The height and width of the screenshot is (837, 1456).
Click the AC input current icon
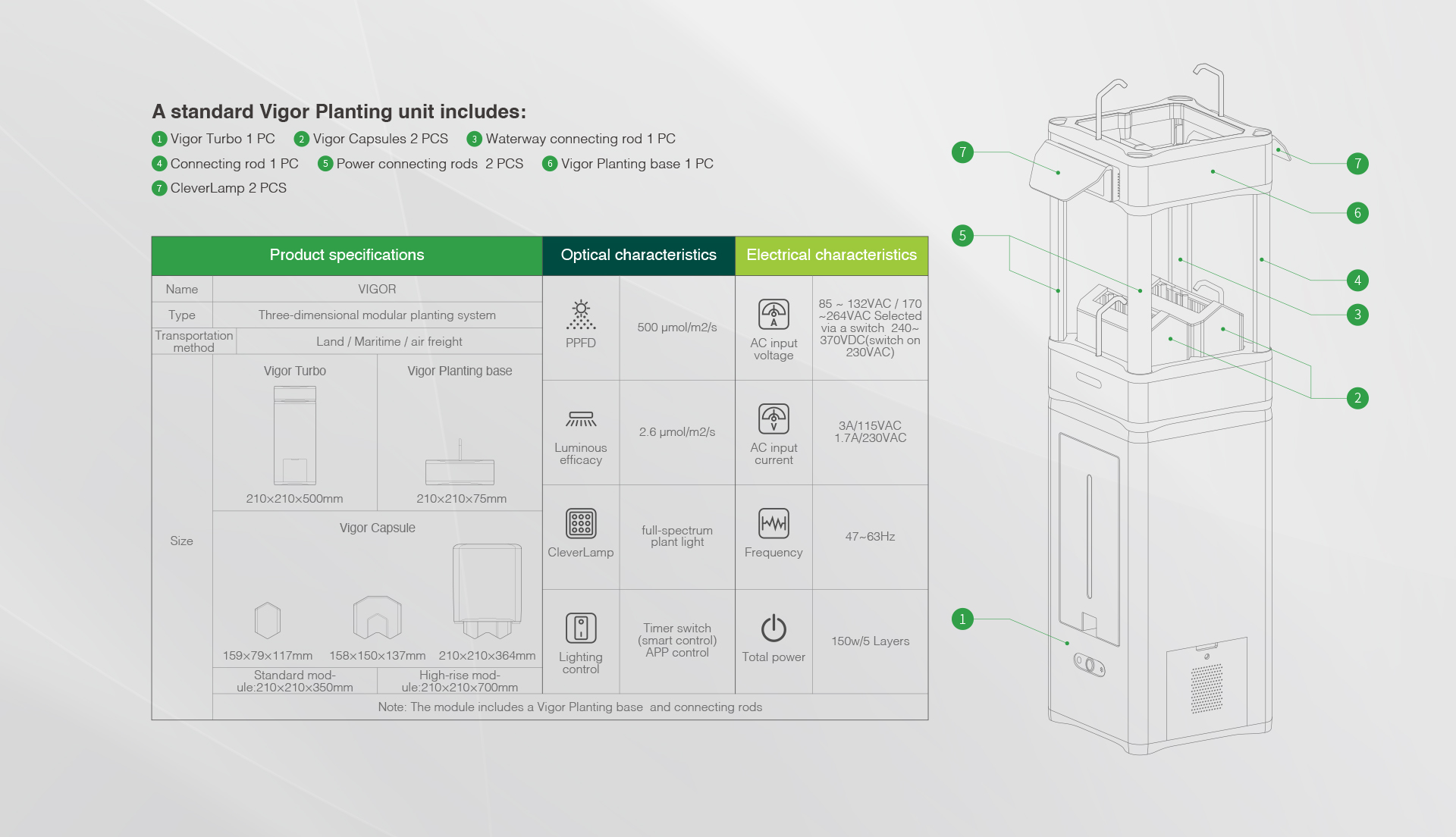(x=773, y=418)
